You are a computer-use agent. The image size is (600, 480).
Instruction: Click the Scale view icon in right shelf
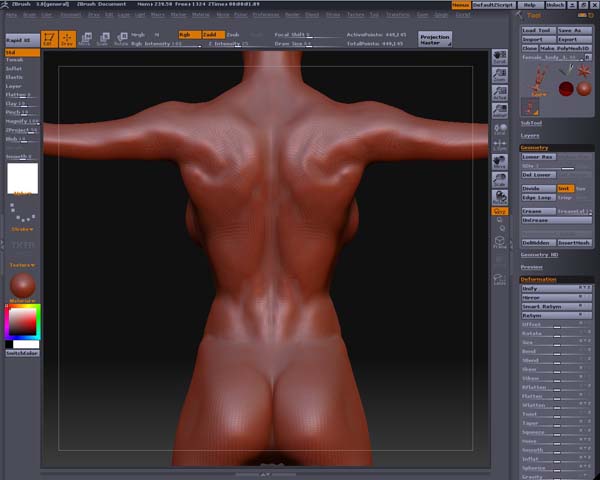click(x=500, y=180)
